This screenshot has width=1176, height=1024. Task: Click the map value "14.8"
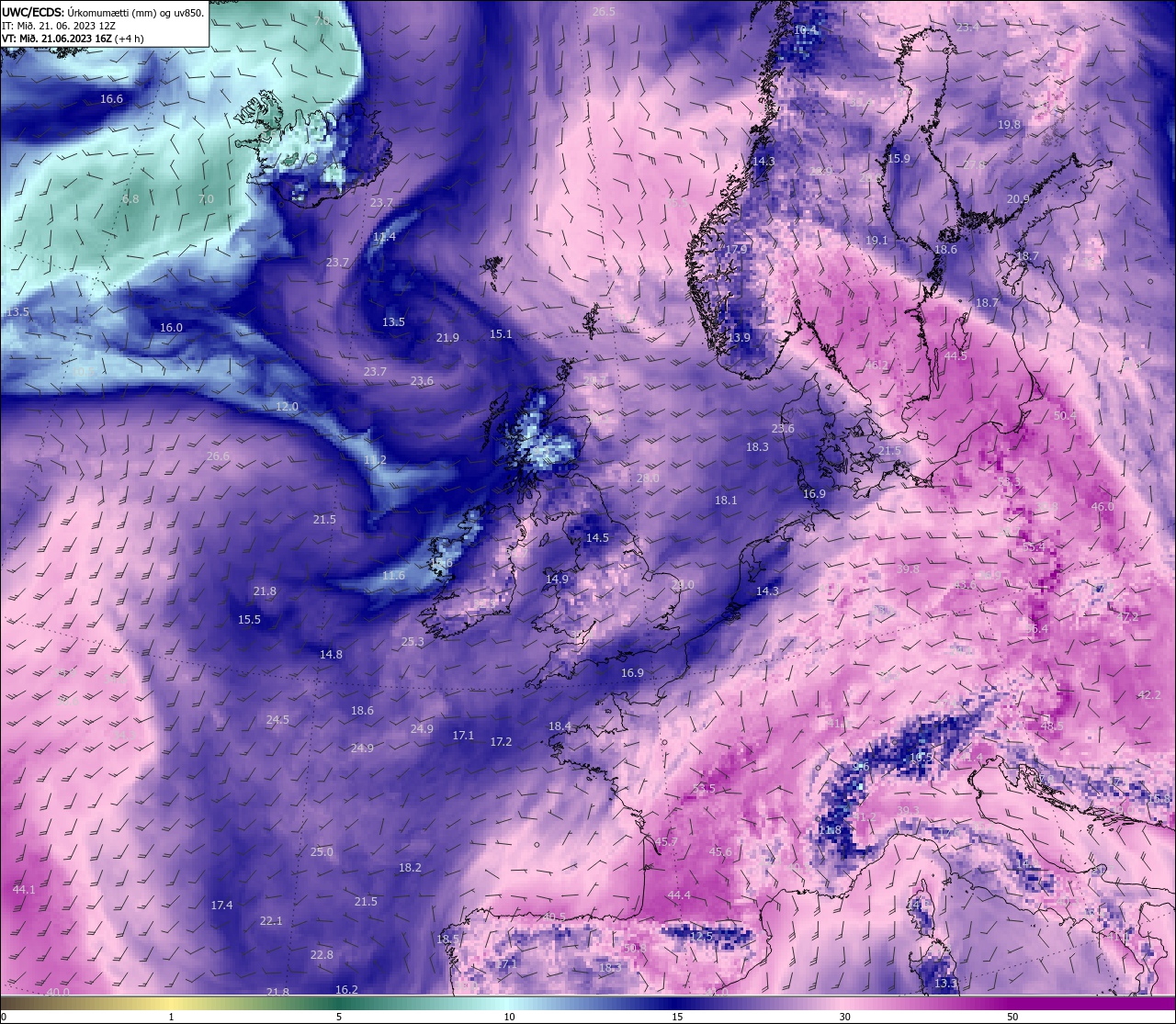pyautogui.click(x=331, y=655)
